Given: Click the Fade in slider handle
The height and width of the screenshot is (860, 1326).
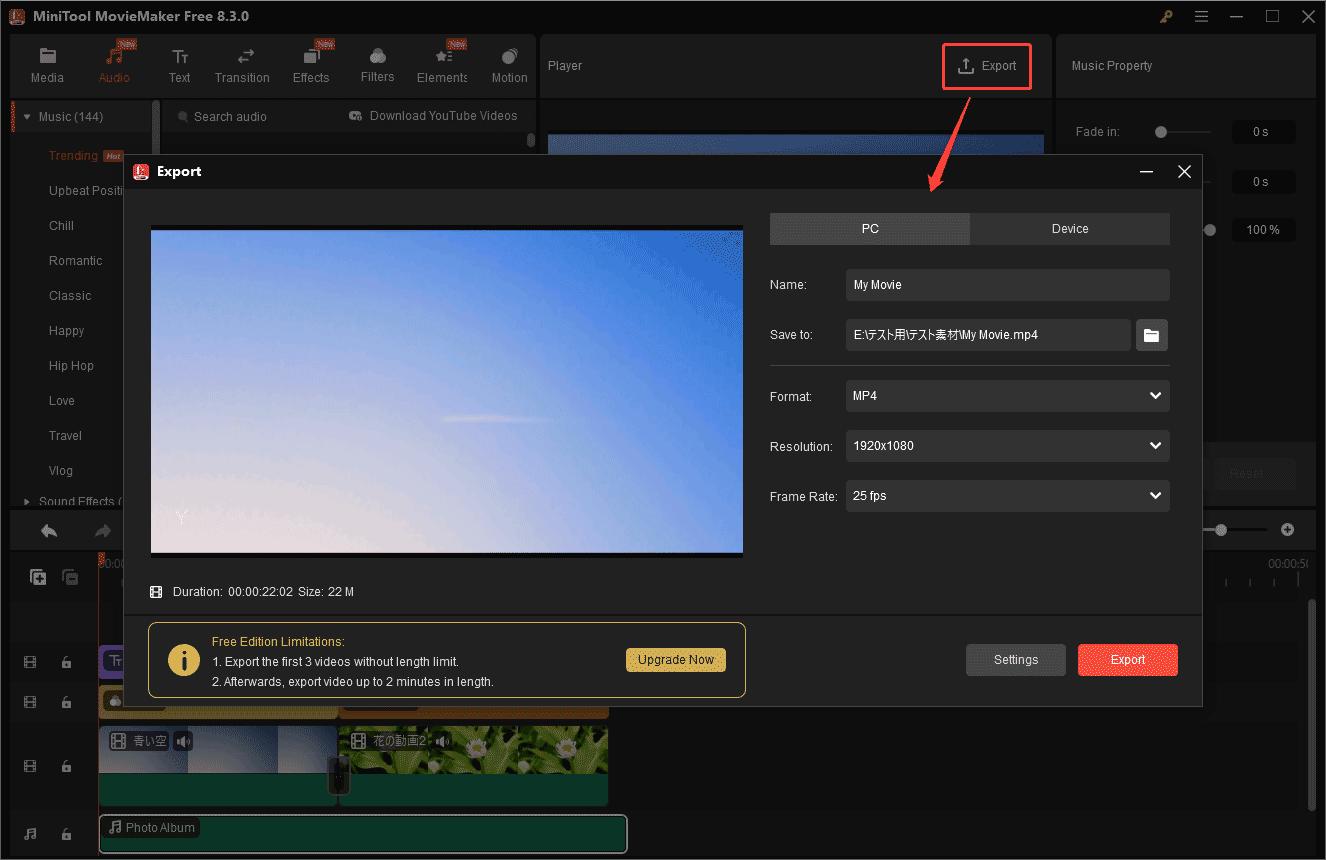Looking at the screenshot, I should click(x=1161, y=132).
